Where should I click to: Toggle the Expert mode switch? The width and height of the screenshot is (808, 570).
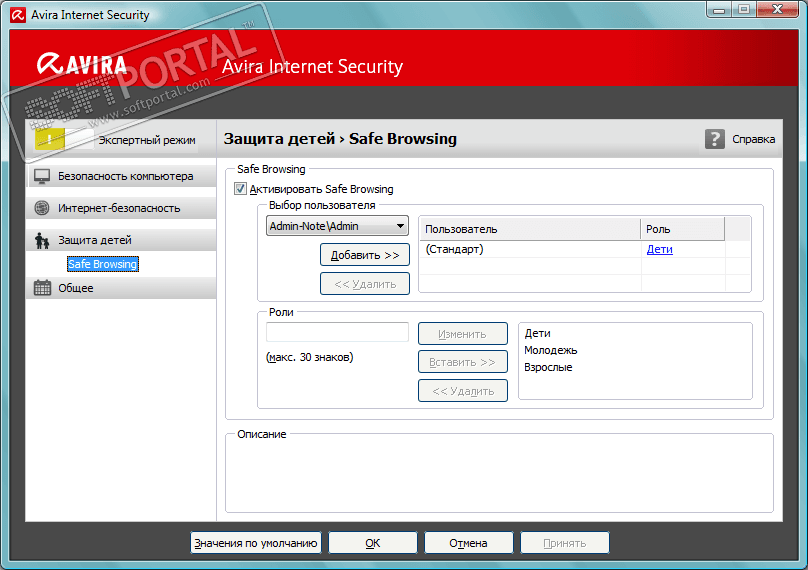point(64,139)
